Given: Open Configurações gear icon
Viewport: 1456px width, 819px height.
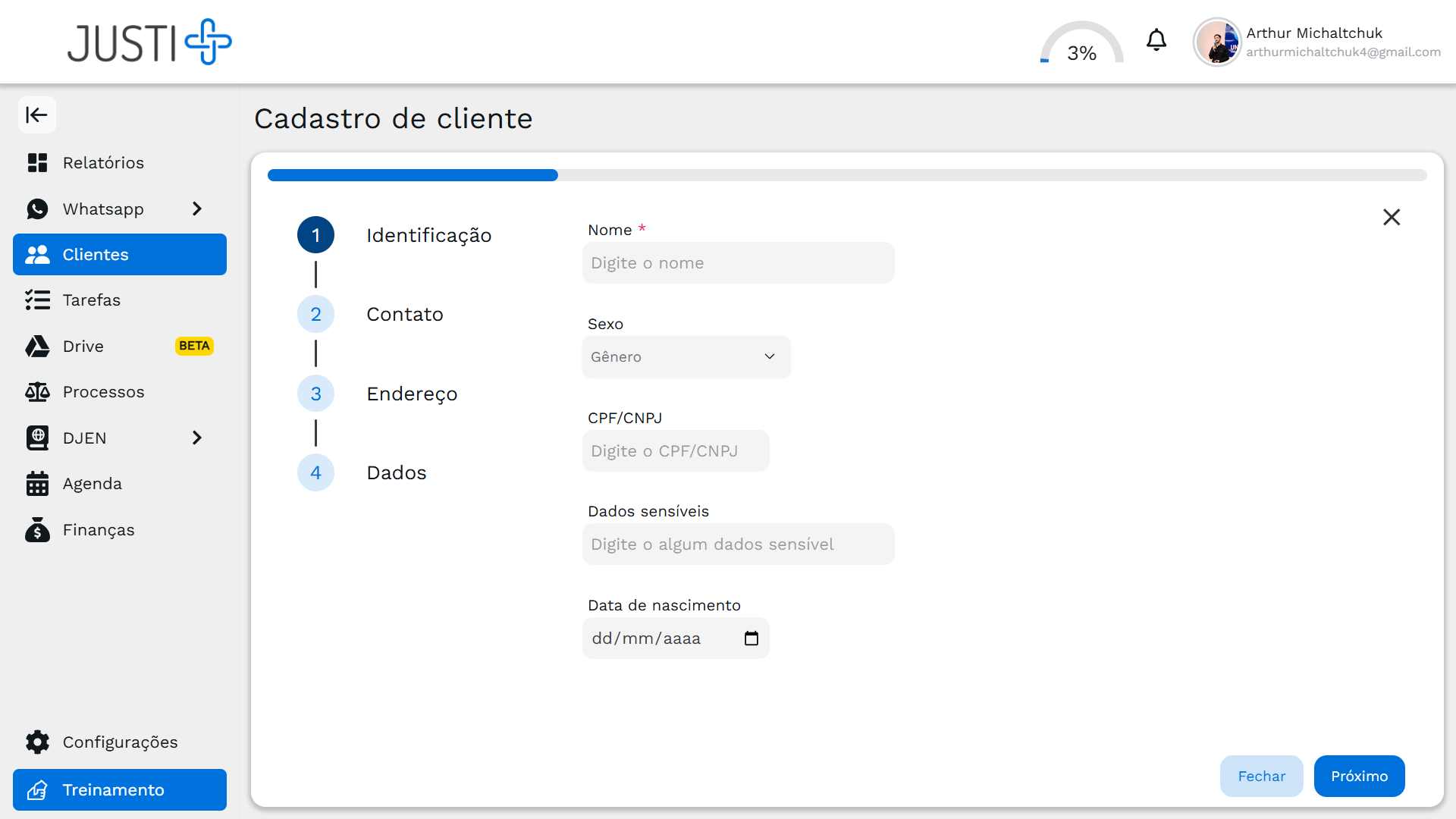Looking at the screenshot, I should click(x=37, y=742).
